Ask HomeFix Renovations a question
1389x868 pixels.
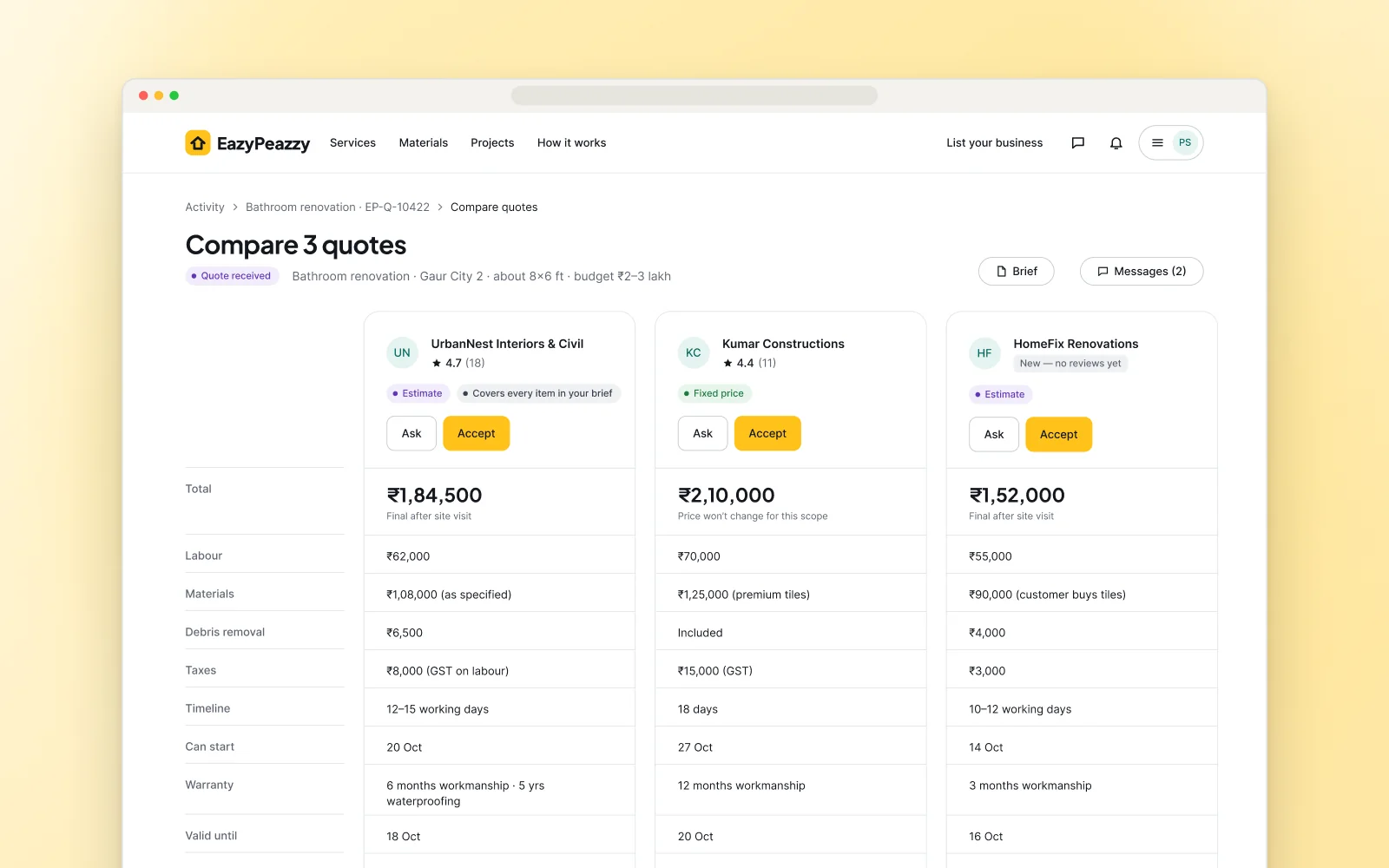click(994, 435)
